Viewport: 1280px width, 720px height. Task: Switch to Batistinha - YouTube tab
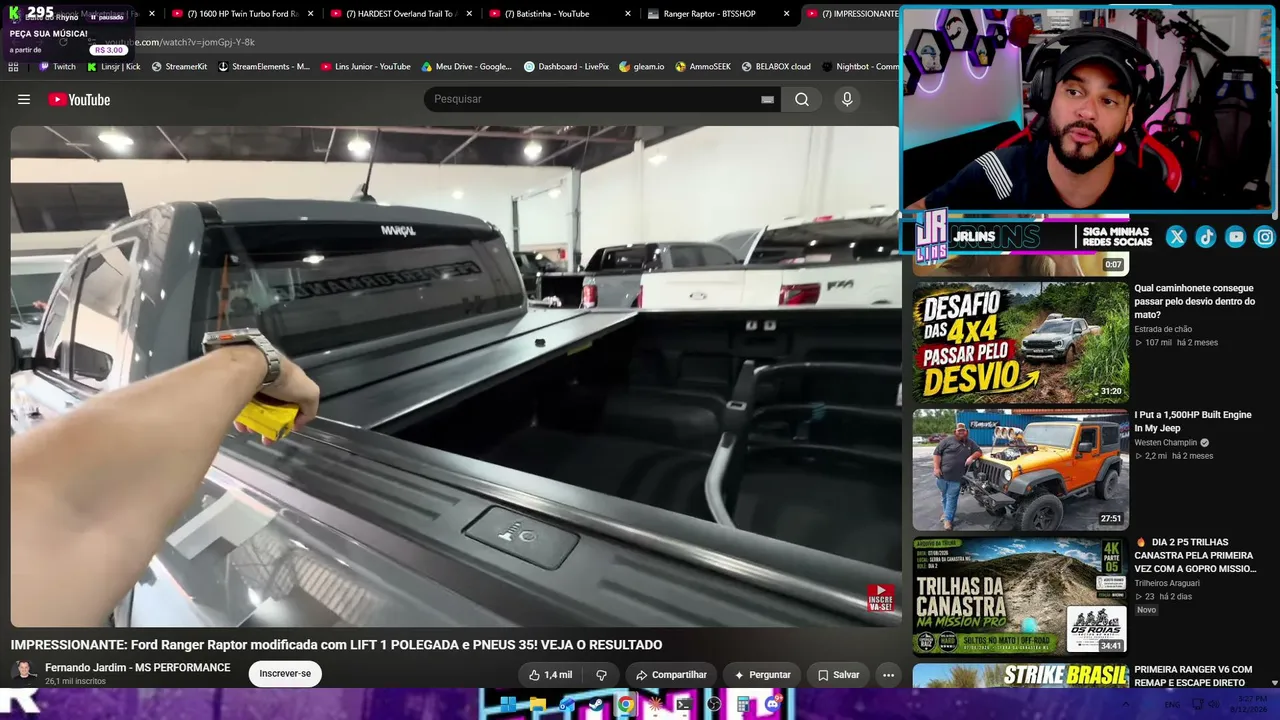click(558, 14)
